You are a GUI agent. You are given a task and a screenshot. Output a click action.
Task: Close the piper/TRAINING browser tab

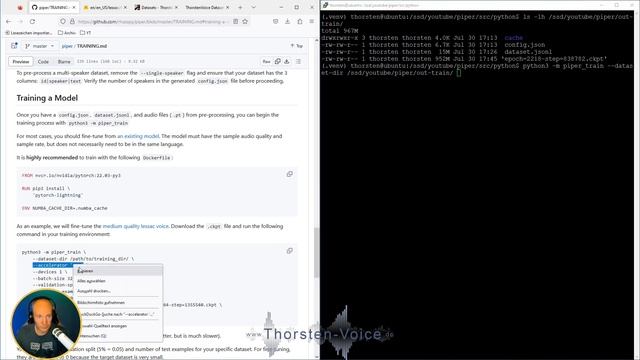click(74, 7)
